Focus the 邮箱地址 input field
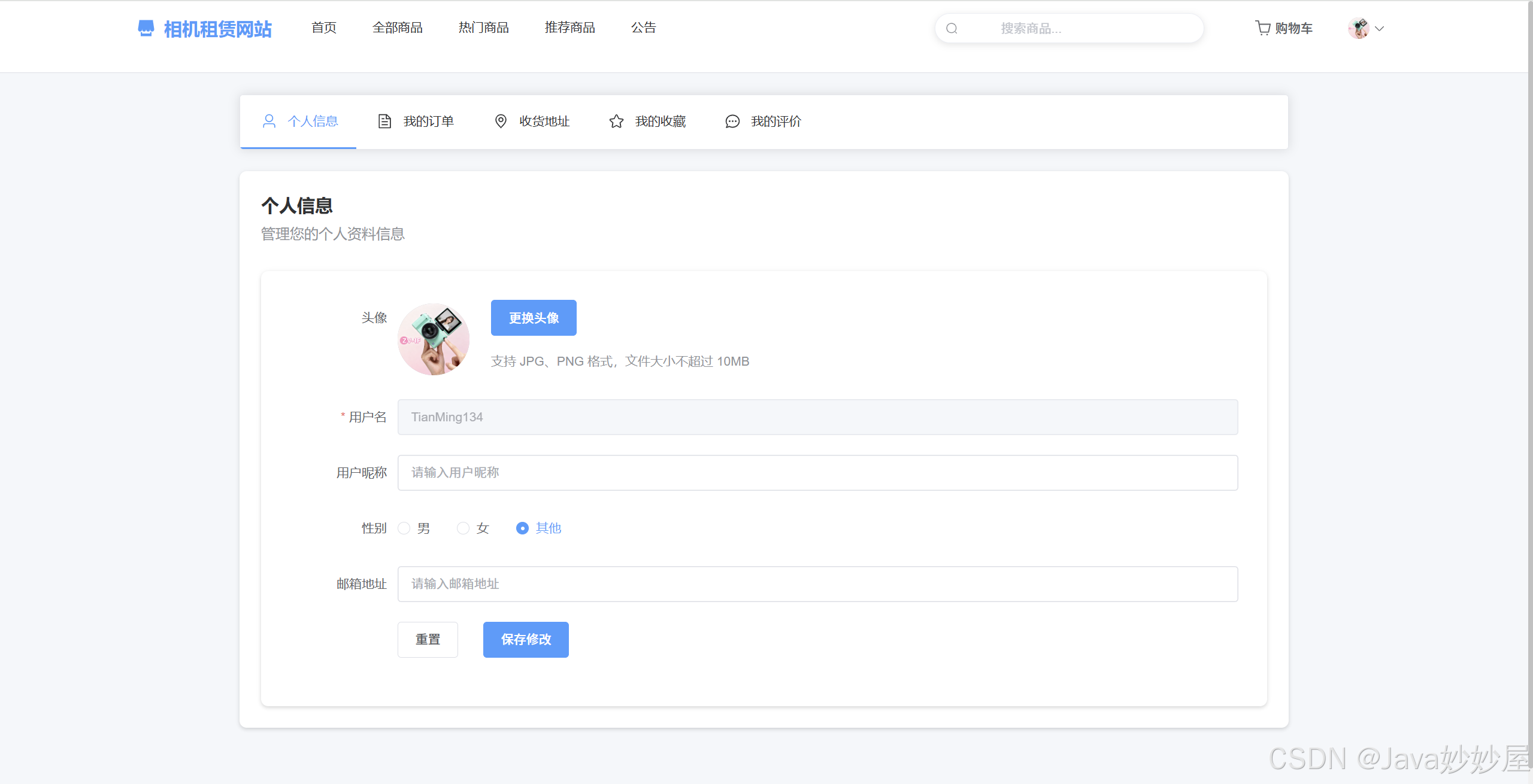 pos(817,584)
